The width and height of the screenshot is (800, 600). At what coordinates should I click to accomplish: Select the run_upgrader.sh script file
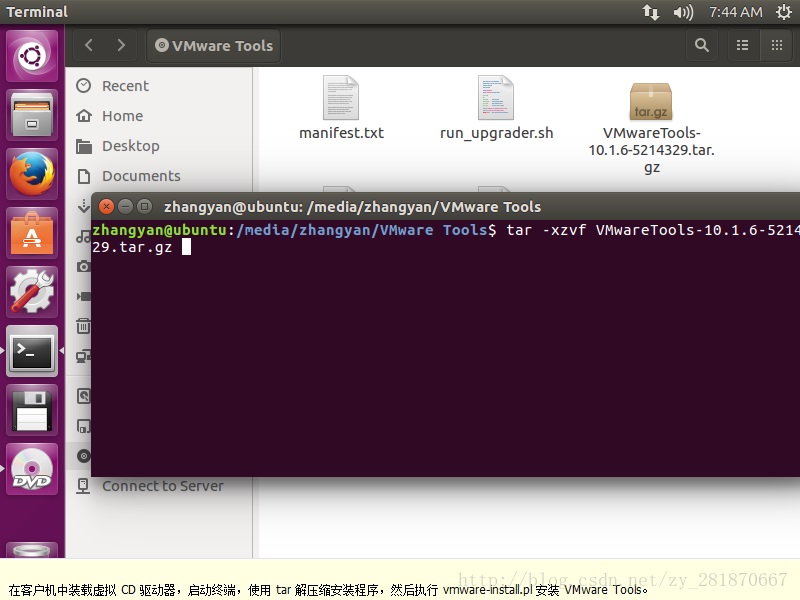(x=496, y=97)
